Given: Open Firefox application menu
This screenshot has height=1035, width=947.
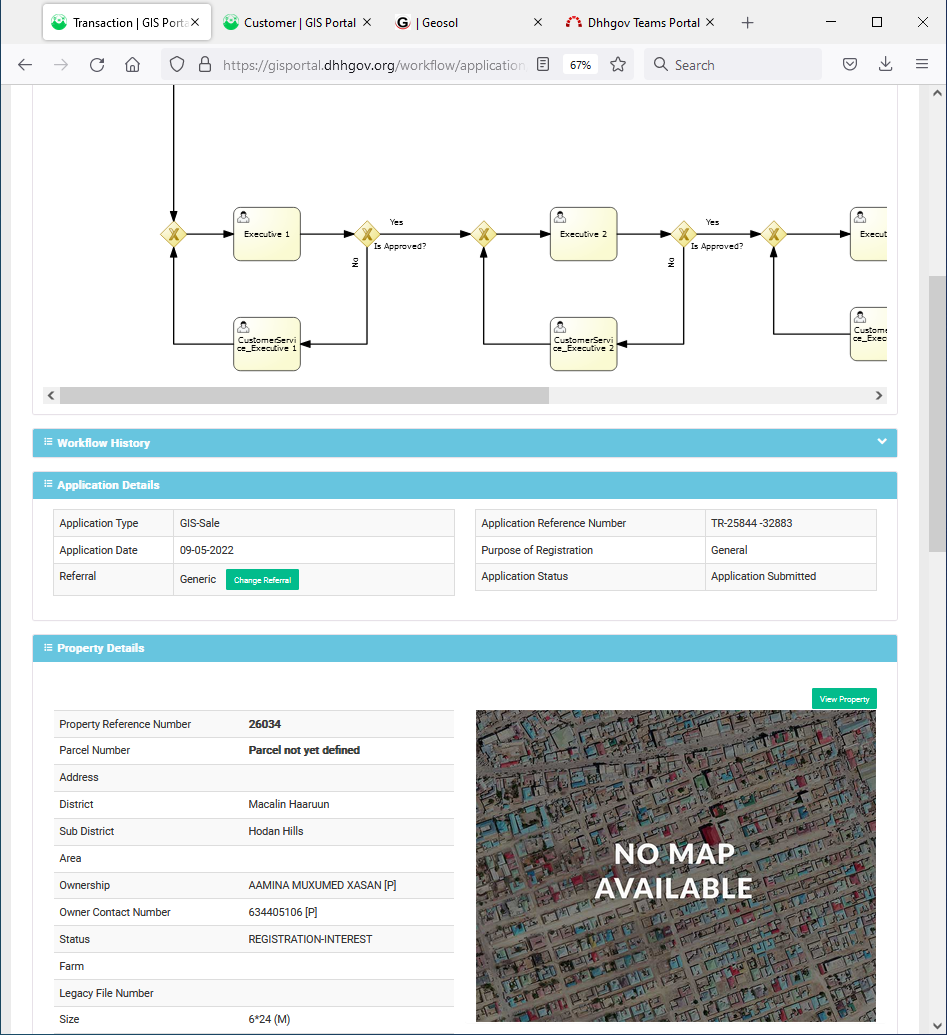Looking at the screenshot, I should click(x=922, y=65).
